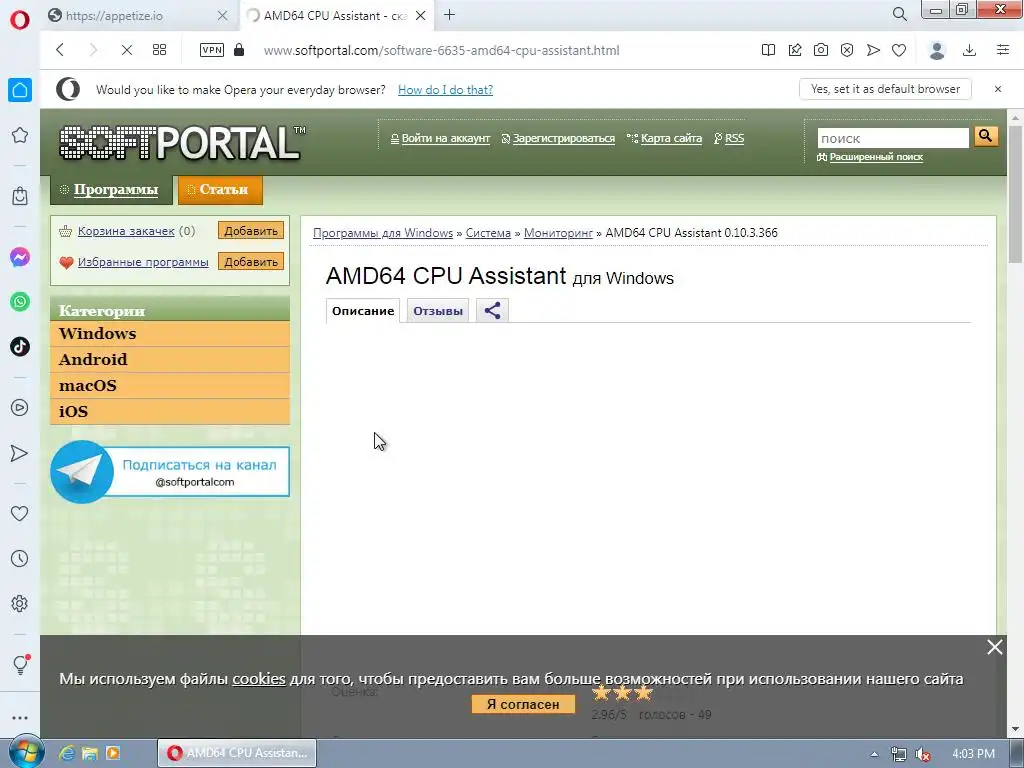Launch WhatsApp from sidebar
Viewport: 1024px width, 768px height.
point(20,302)
